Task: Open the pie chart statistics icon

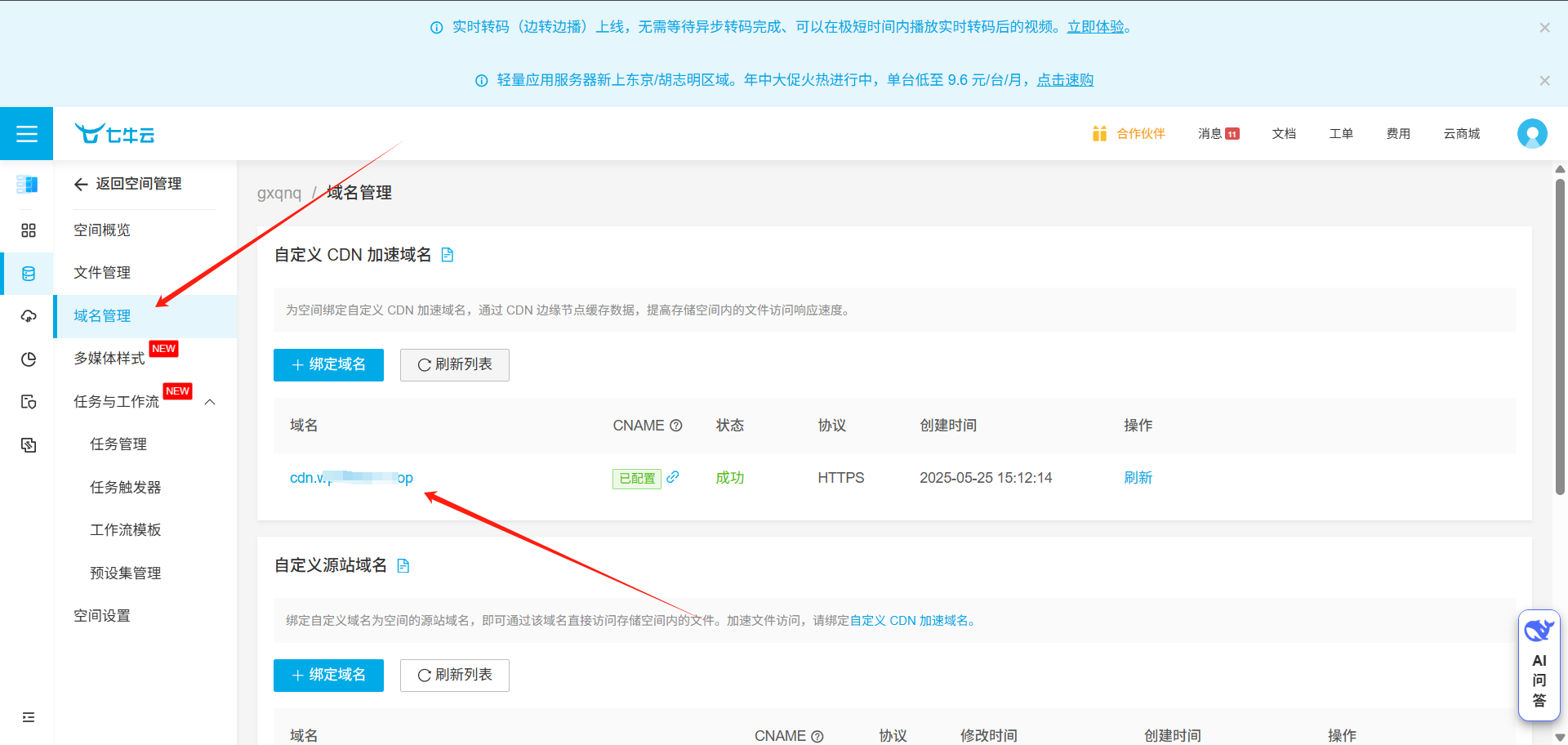Action: (29, 359)
